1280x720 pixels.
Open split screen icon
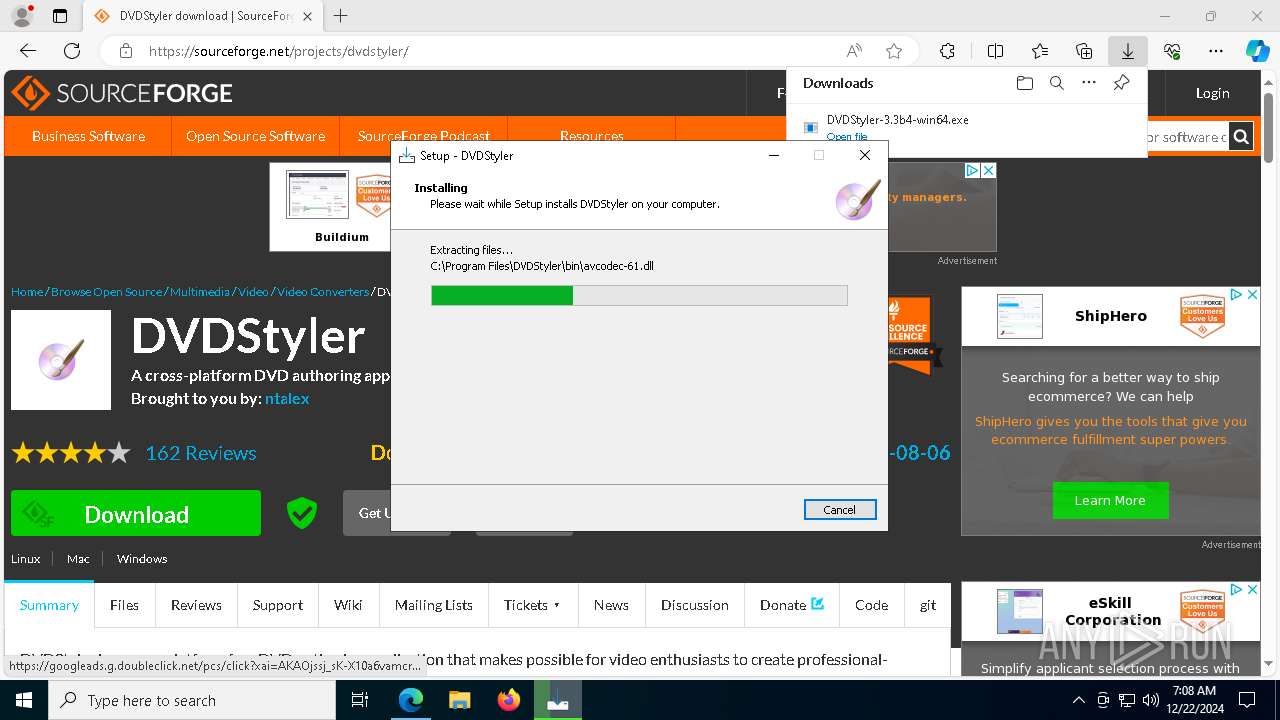(x=995, y=51)
